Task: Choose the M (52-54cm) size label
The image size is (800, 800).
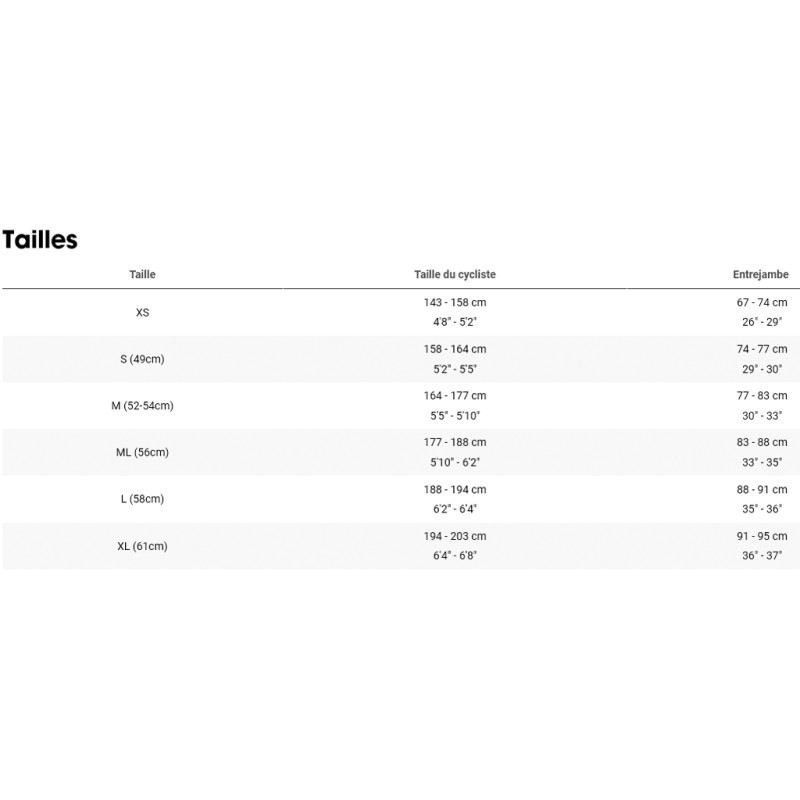Action: click(143, 406)
